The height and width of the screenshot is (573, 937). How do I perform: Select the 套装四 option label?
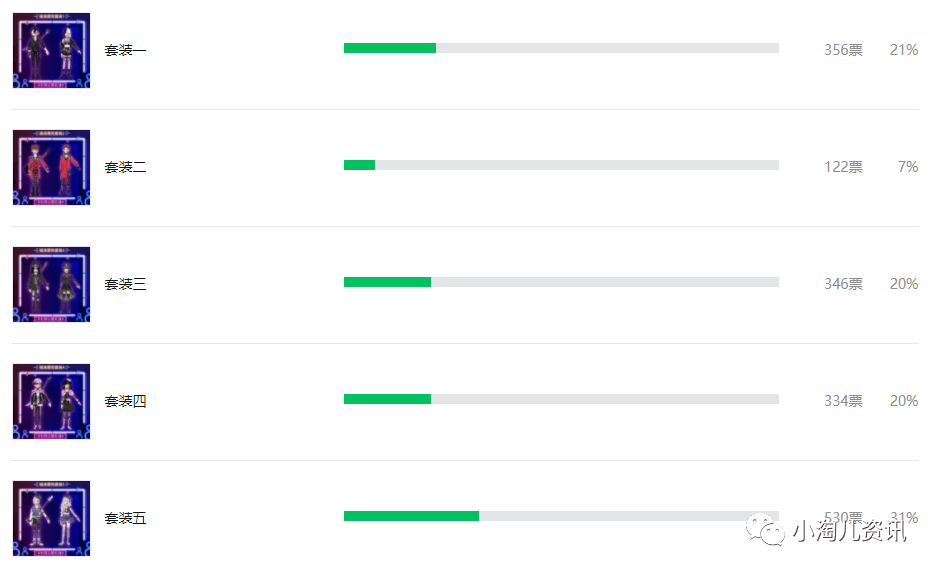point(125,402)
